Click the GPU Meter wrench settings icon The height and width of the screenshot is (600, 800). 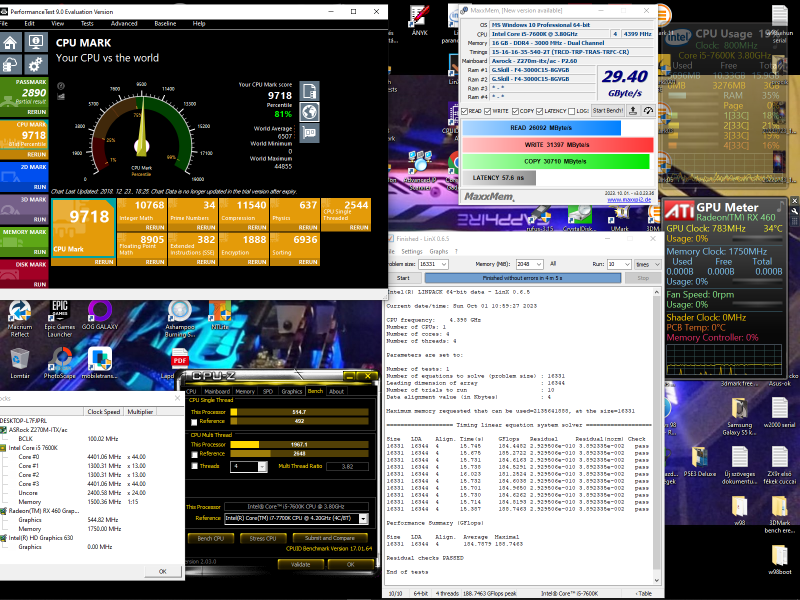coord(794,211)
